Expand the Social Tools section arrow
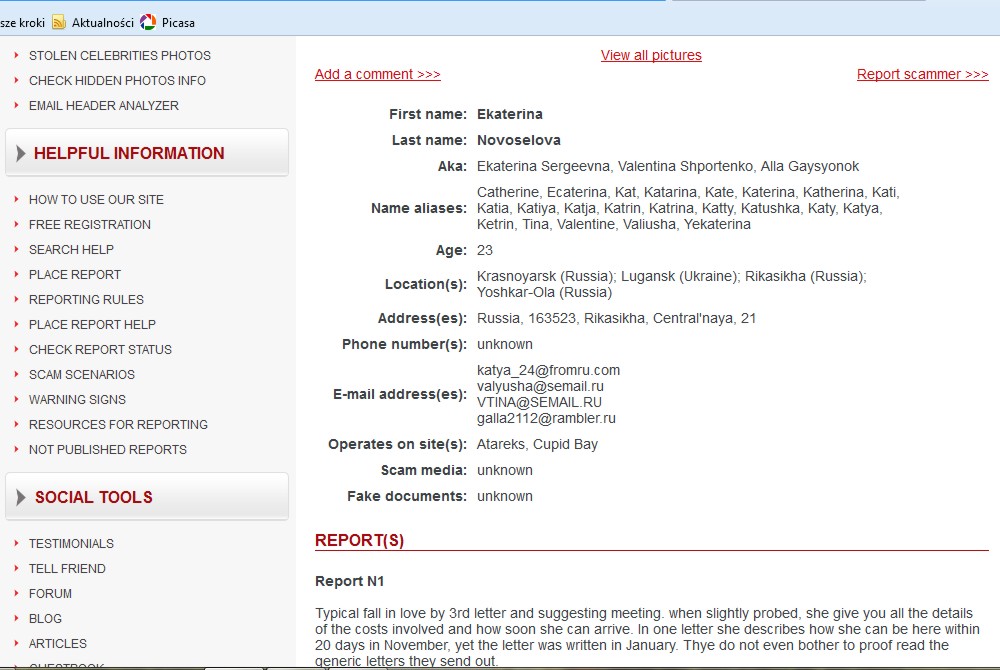This screenshot has width=1000, height=670. click(x=21, y=497)
